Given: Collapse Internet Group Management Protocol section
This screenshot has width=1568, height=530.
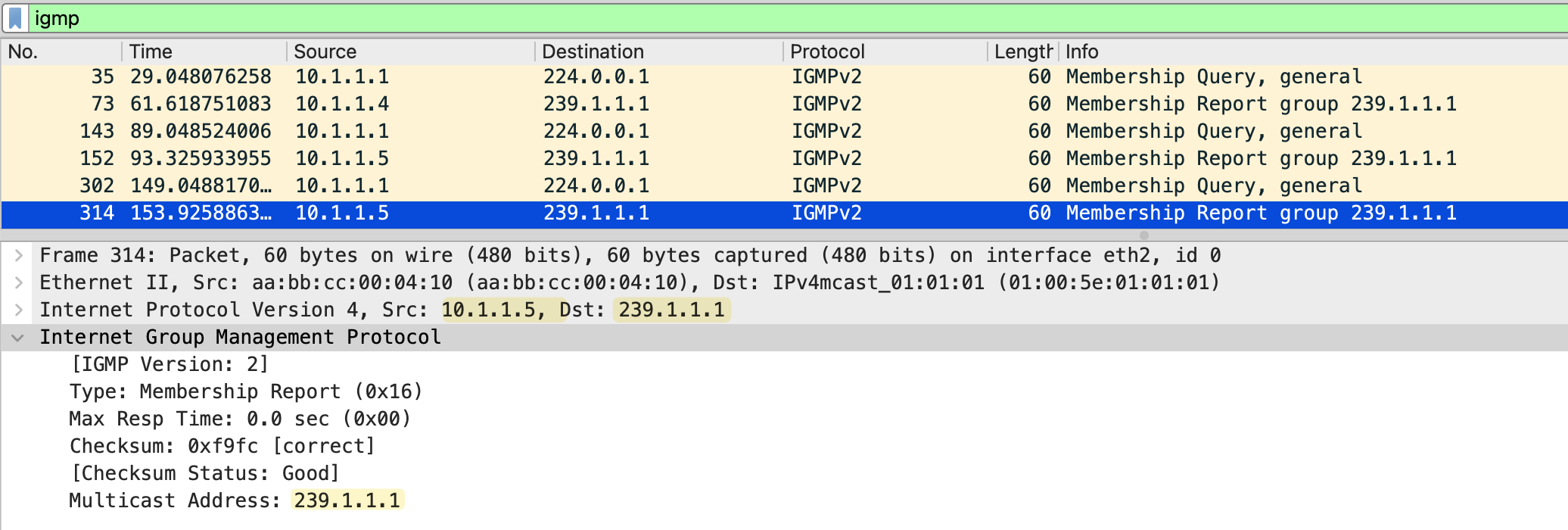Looking at the screenshot, I should [x=18, y=338].
